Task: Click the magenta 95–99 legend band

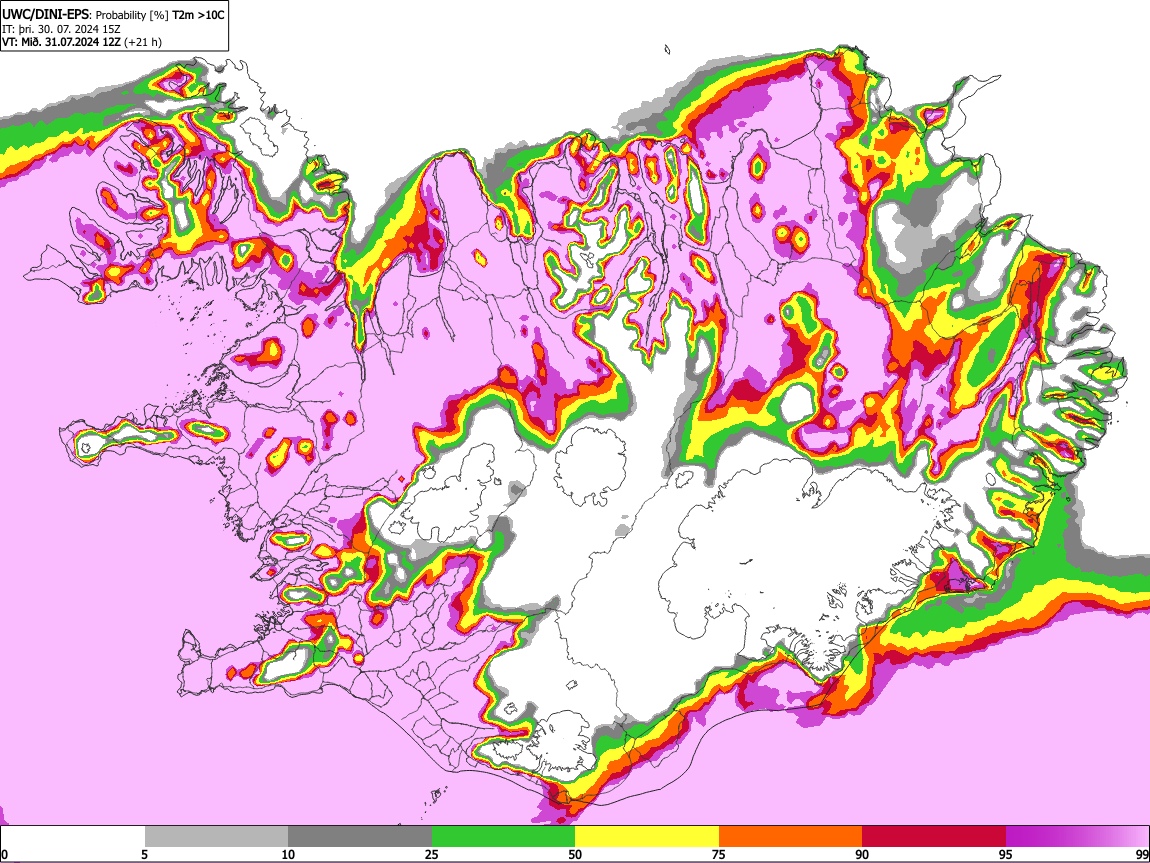Action: [1077, 837]
